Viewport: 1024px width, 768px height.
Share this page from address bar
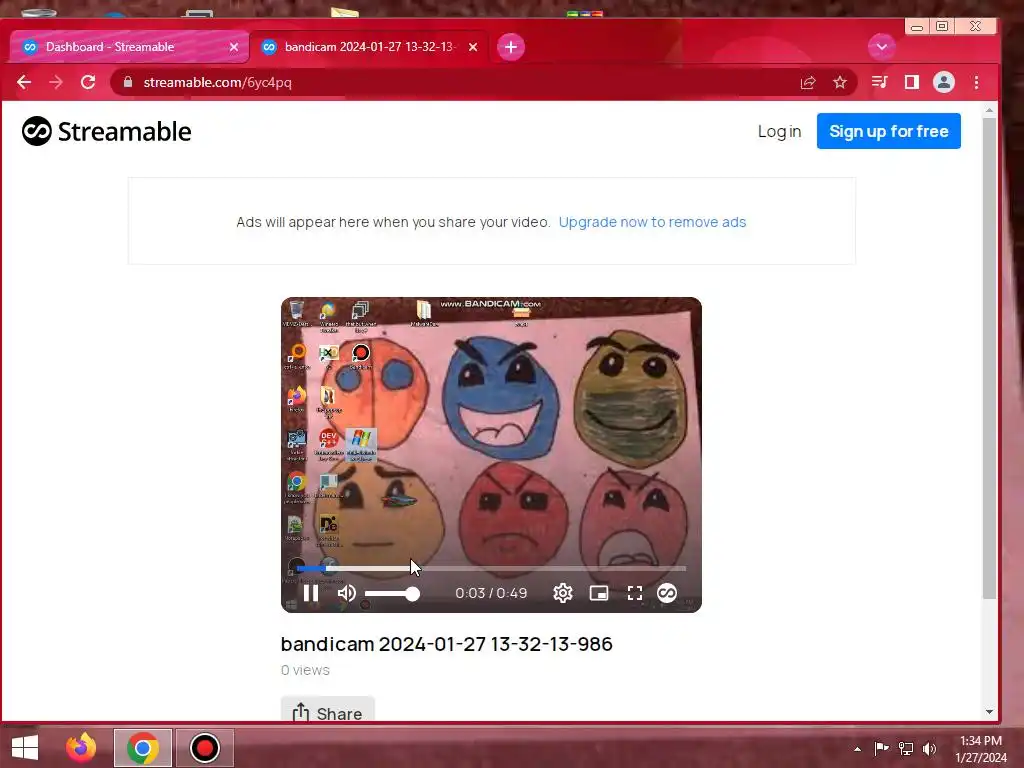[808, 82]
